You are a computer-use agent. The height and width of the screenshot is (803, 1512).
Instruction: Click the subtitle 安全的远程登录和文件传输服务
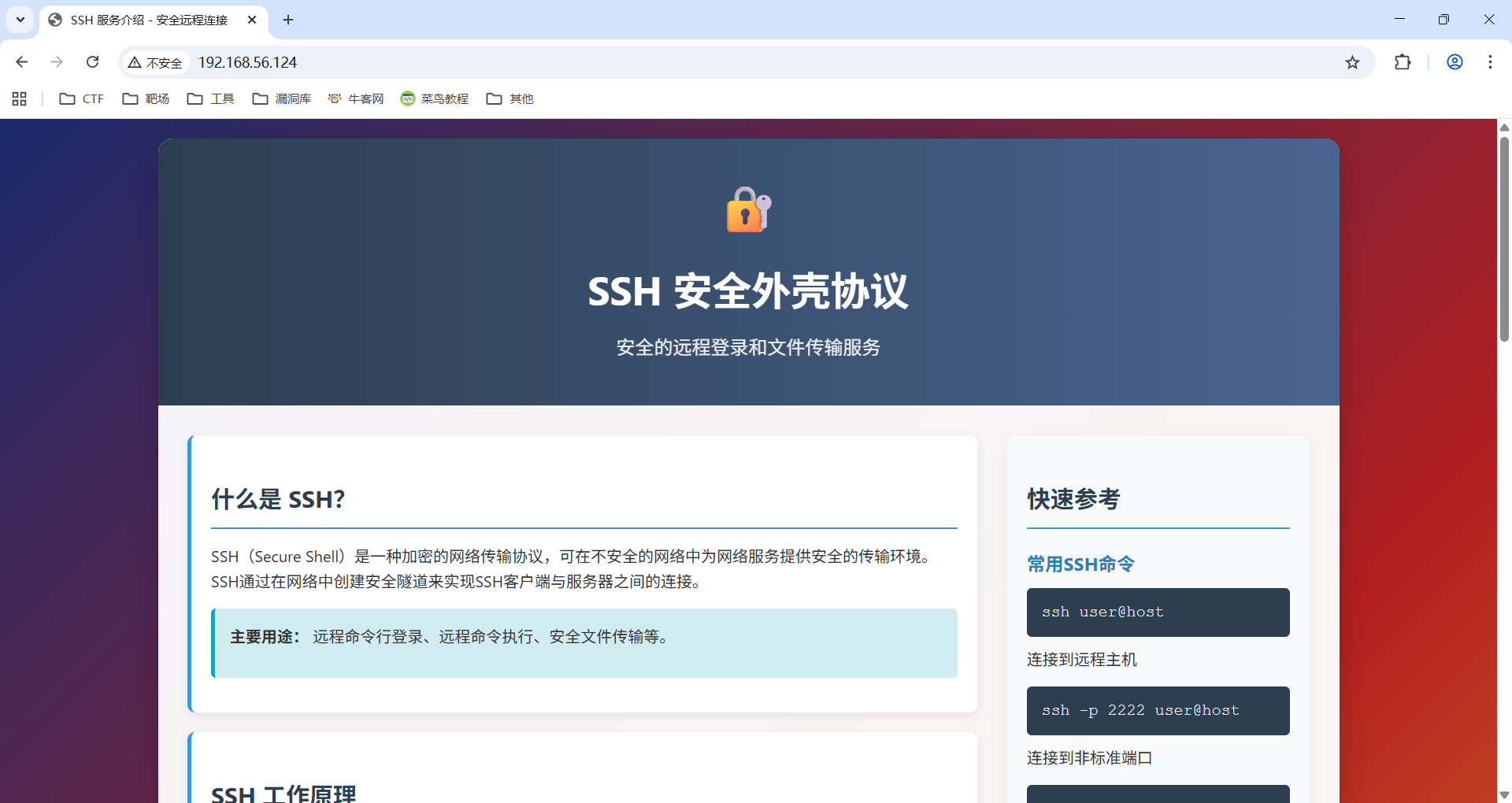748,347
